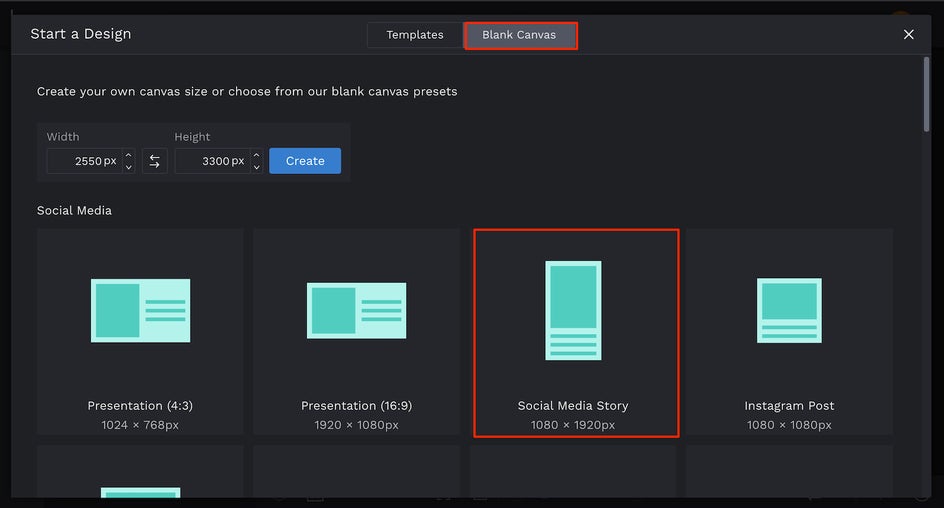Click the Instagram Post label text
Image resolution: width=944 pixels, height=508 pixels.
tap(789, 406)
